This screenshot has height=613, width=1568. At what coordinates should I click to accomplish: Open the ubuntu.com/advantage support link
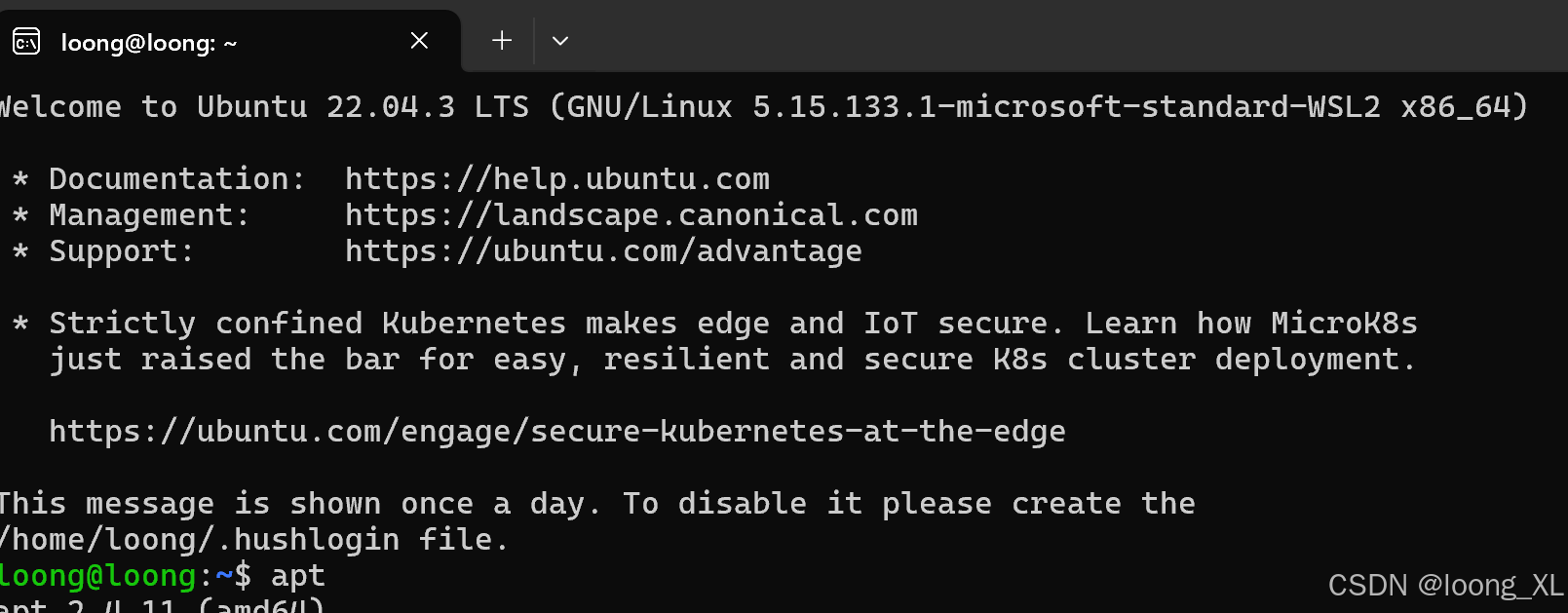pos(603,251)
